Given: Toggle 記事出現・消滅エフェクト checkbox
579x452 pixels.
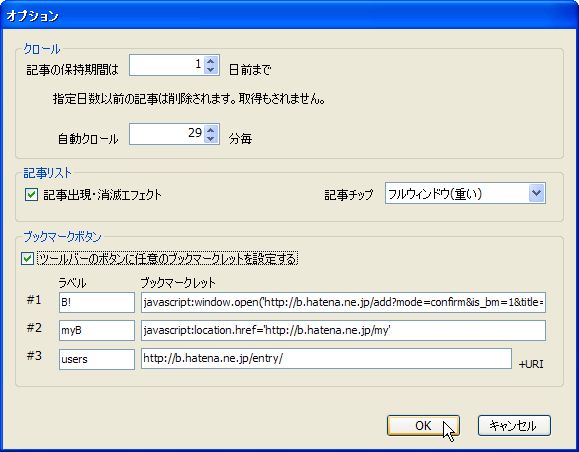Looking at the screenshot, I should point(31,194).
